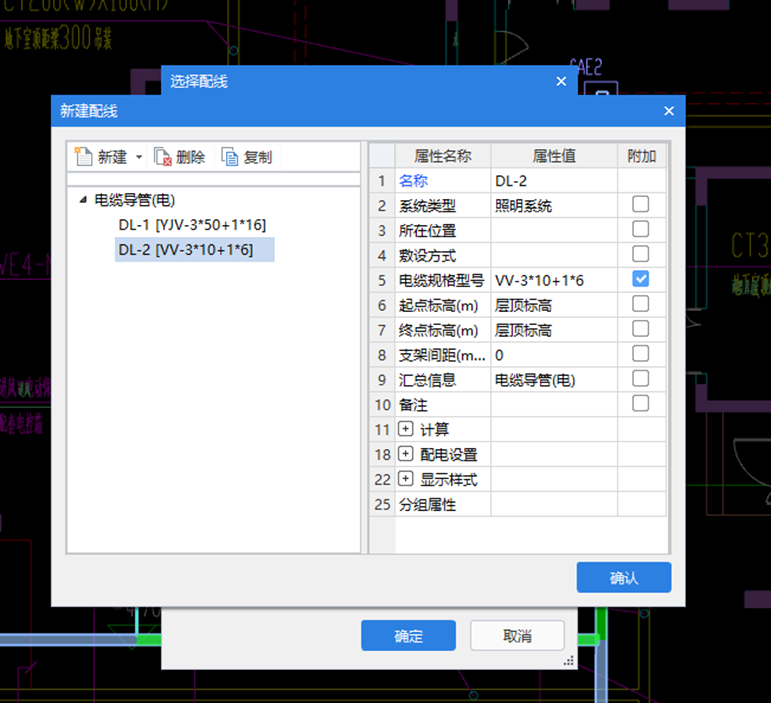Select DL-2 [VV-3*10+1*6] in the tree
The image size is (771, 703).
(x=186, y=249)
